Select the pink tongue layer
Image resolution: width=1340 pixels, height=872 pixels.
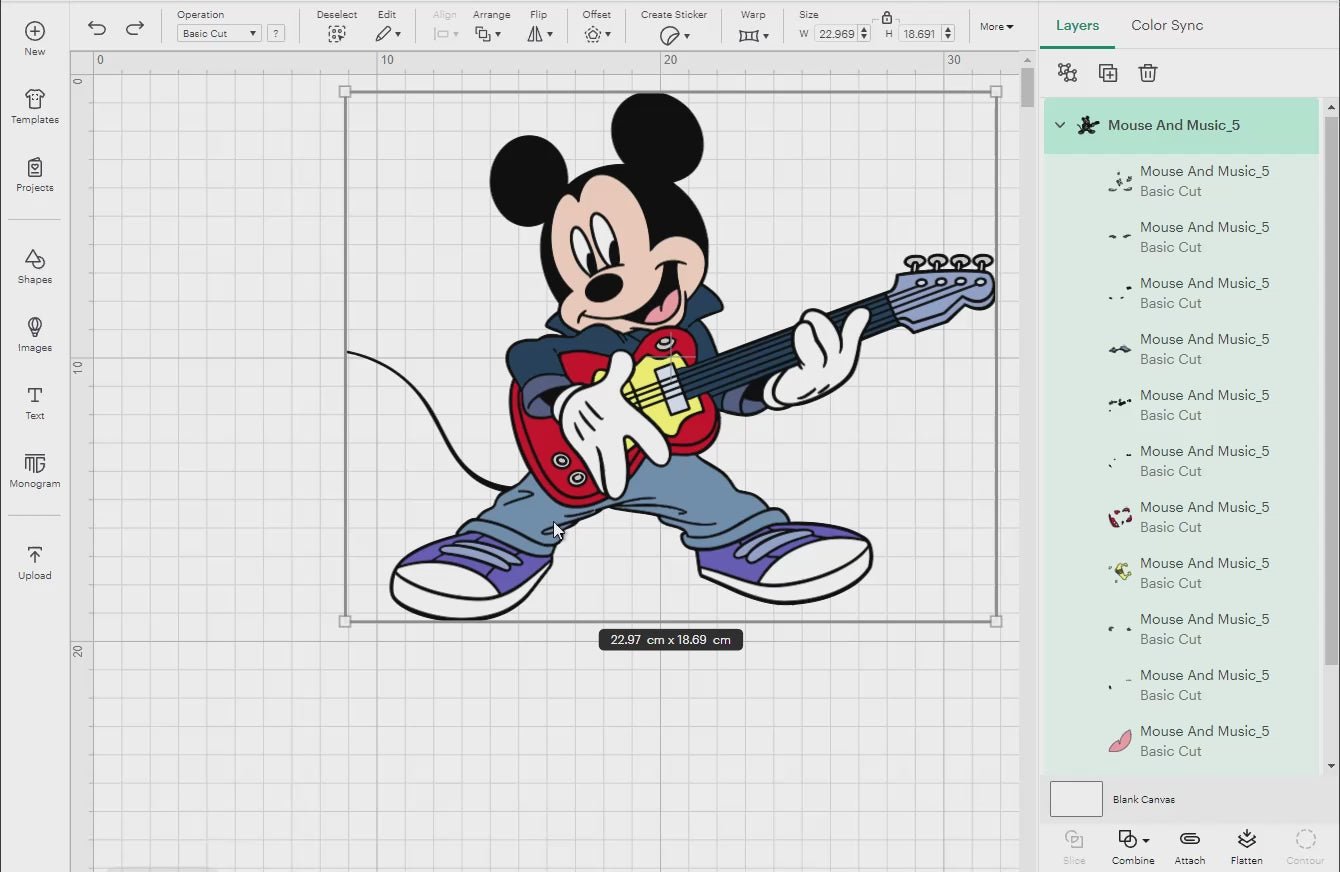point(1181,741)
